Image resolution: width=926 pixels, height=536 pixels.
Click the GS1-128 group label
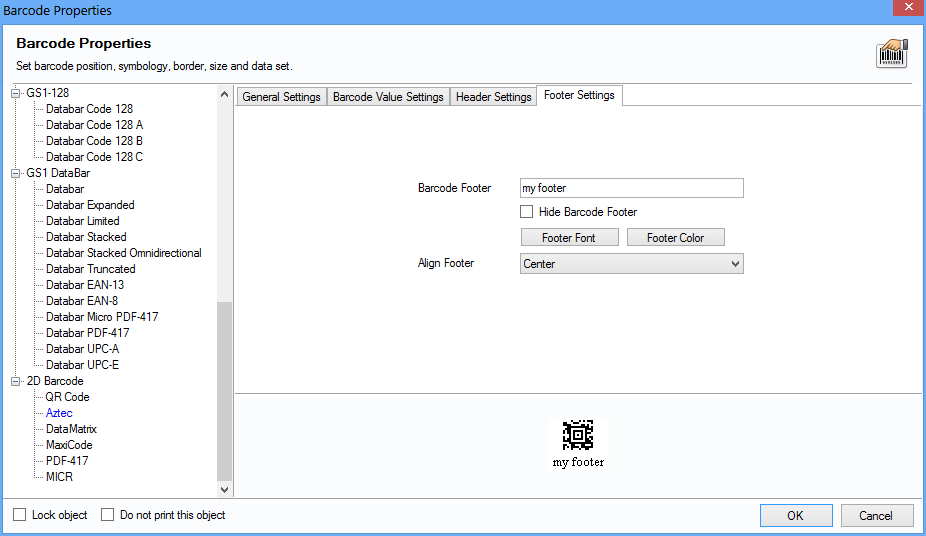(47, 93)
